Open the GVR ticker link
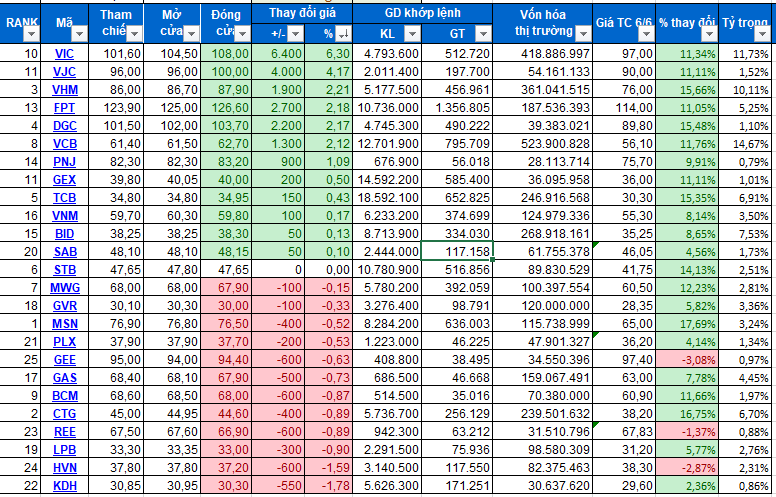The width and height of the screenshot is (776, 497). pos(65,306)
